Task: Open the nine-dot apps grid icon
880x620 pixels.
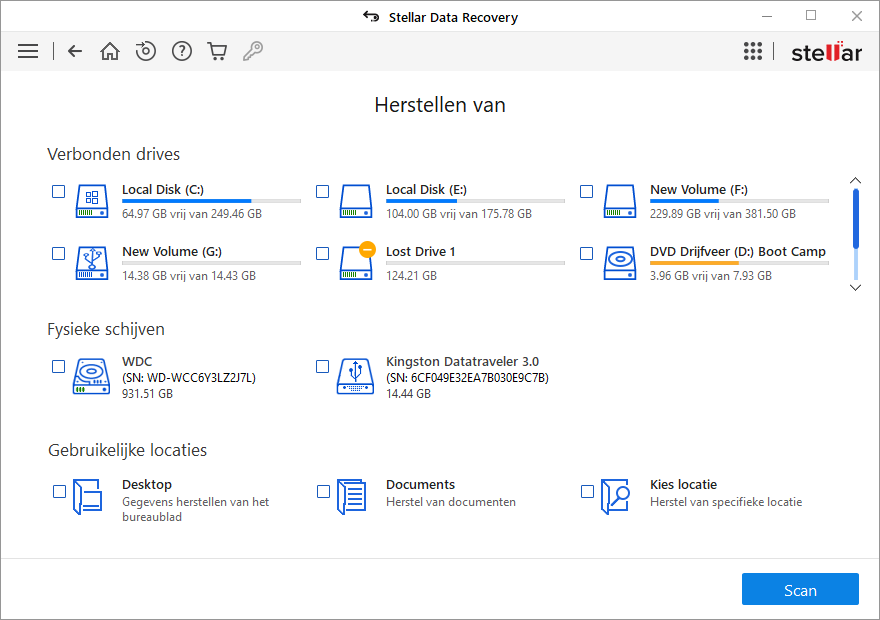Action: (753, 51)
